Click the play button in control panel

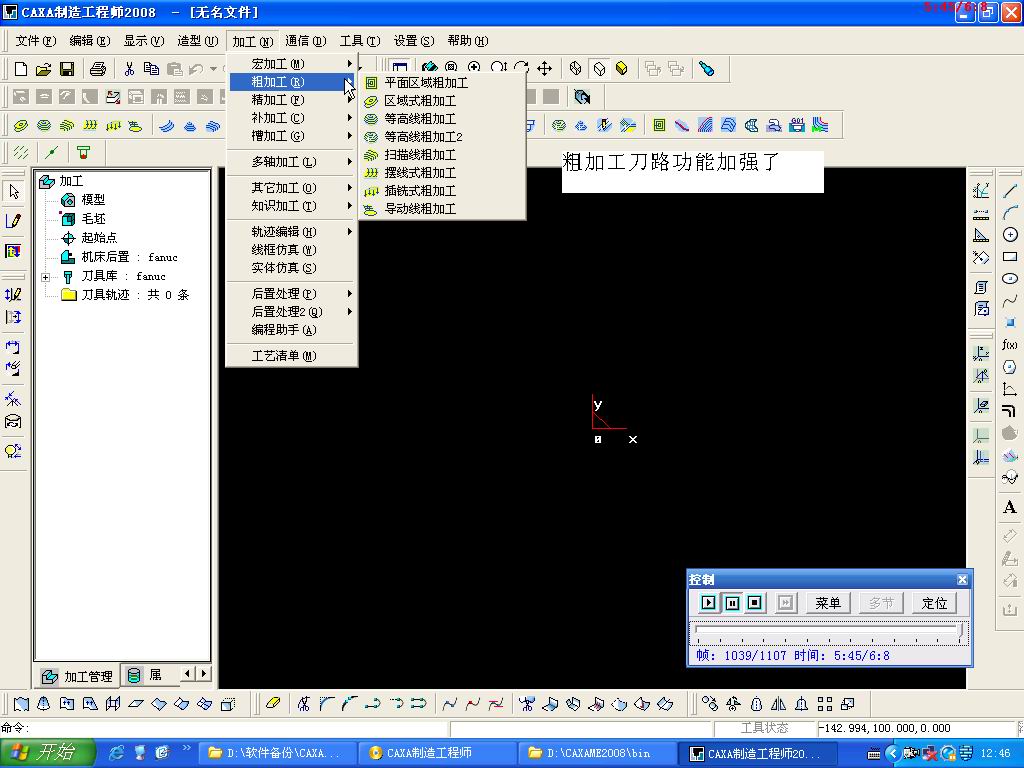point(709,603)
